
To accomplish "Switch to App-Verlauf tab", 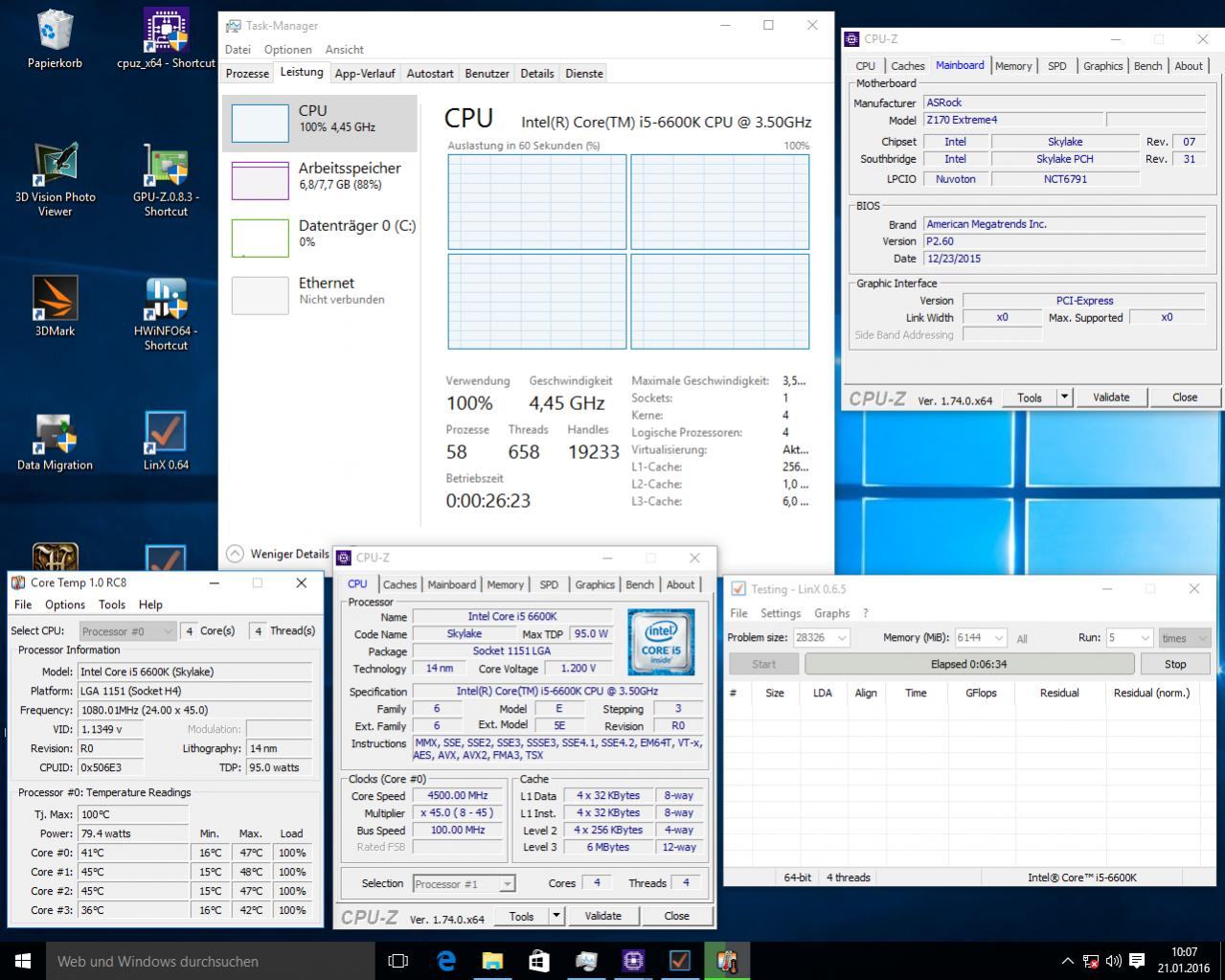I will click(x=365, y=73).
